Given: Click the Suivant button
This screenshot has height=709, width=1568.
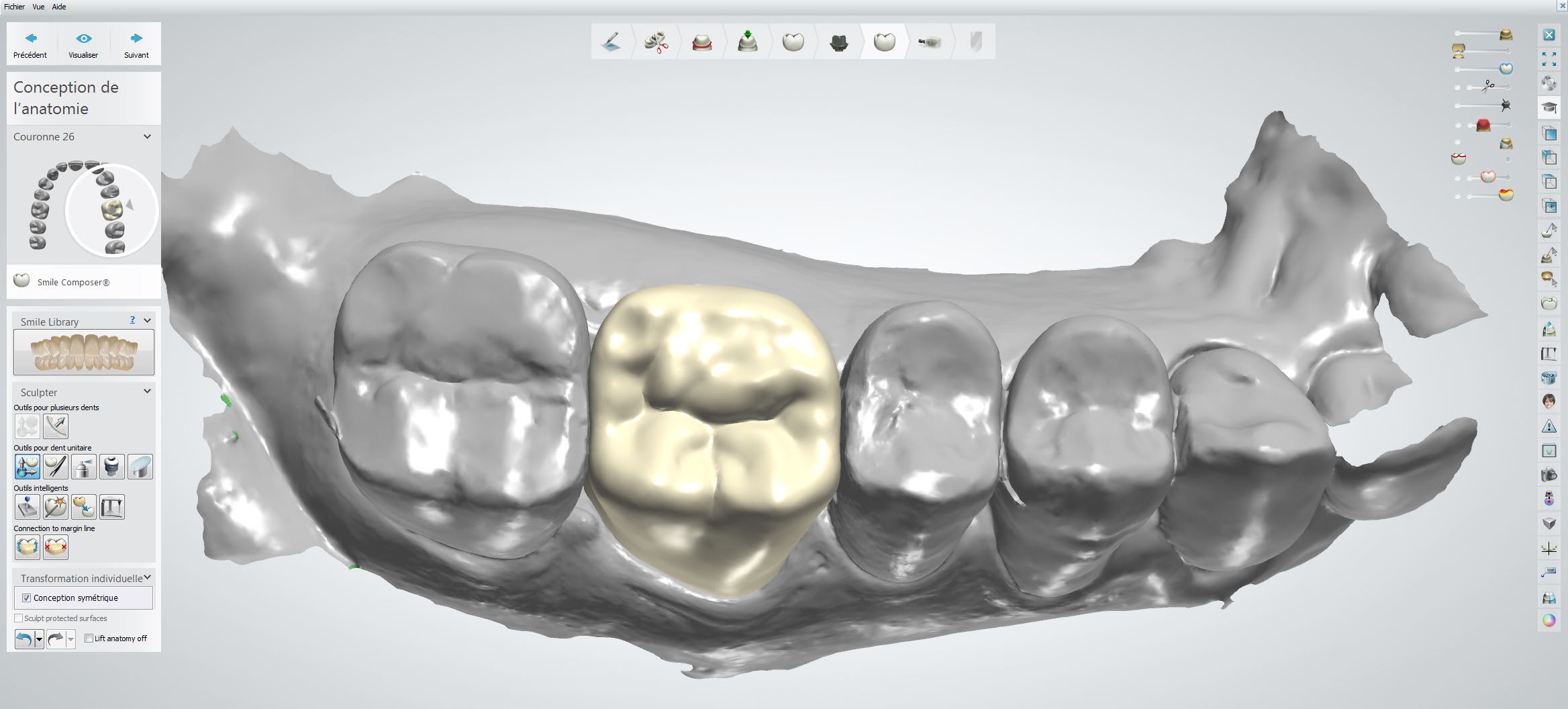Looking at the screenshot, I should (x=136, y=44).
